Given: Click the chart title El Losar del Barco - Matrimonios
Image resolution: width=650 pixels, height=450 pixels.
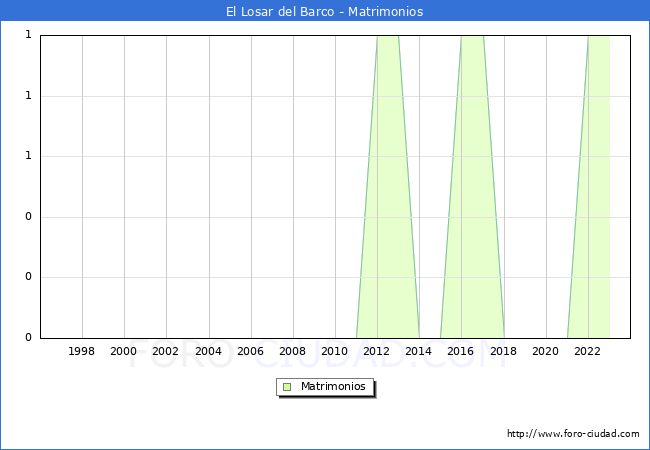Looking at the screenshot, I should click(x=325, y=11).
